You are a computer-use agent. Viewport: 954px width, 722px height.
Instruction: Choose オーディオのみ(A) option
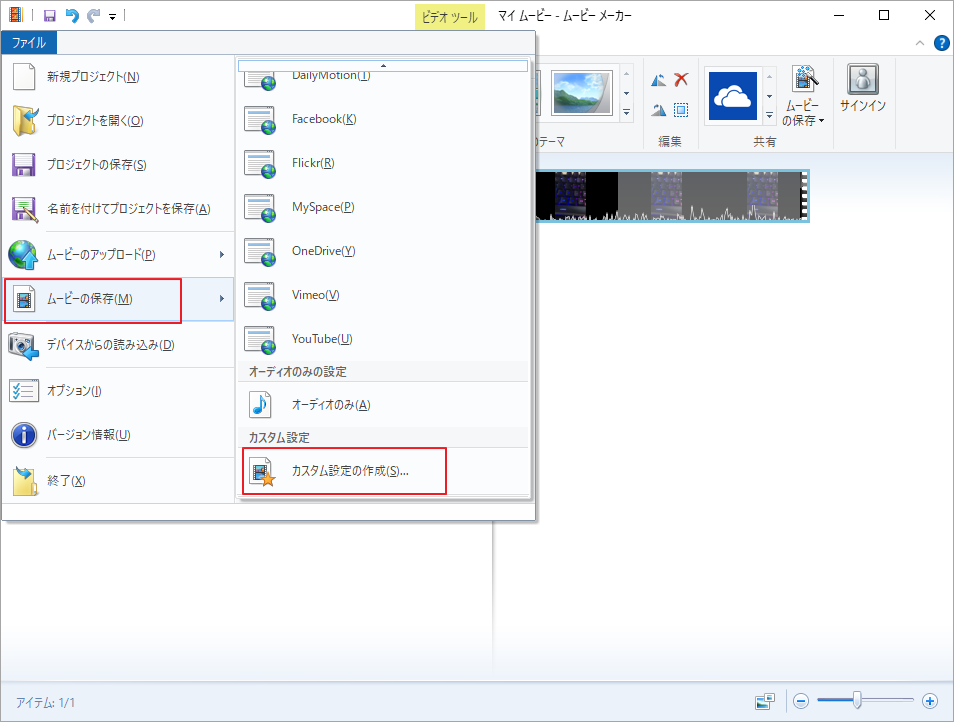(383, 405)
